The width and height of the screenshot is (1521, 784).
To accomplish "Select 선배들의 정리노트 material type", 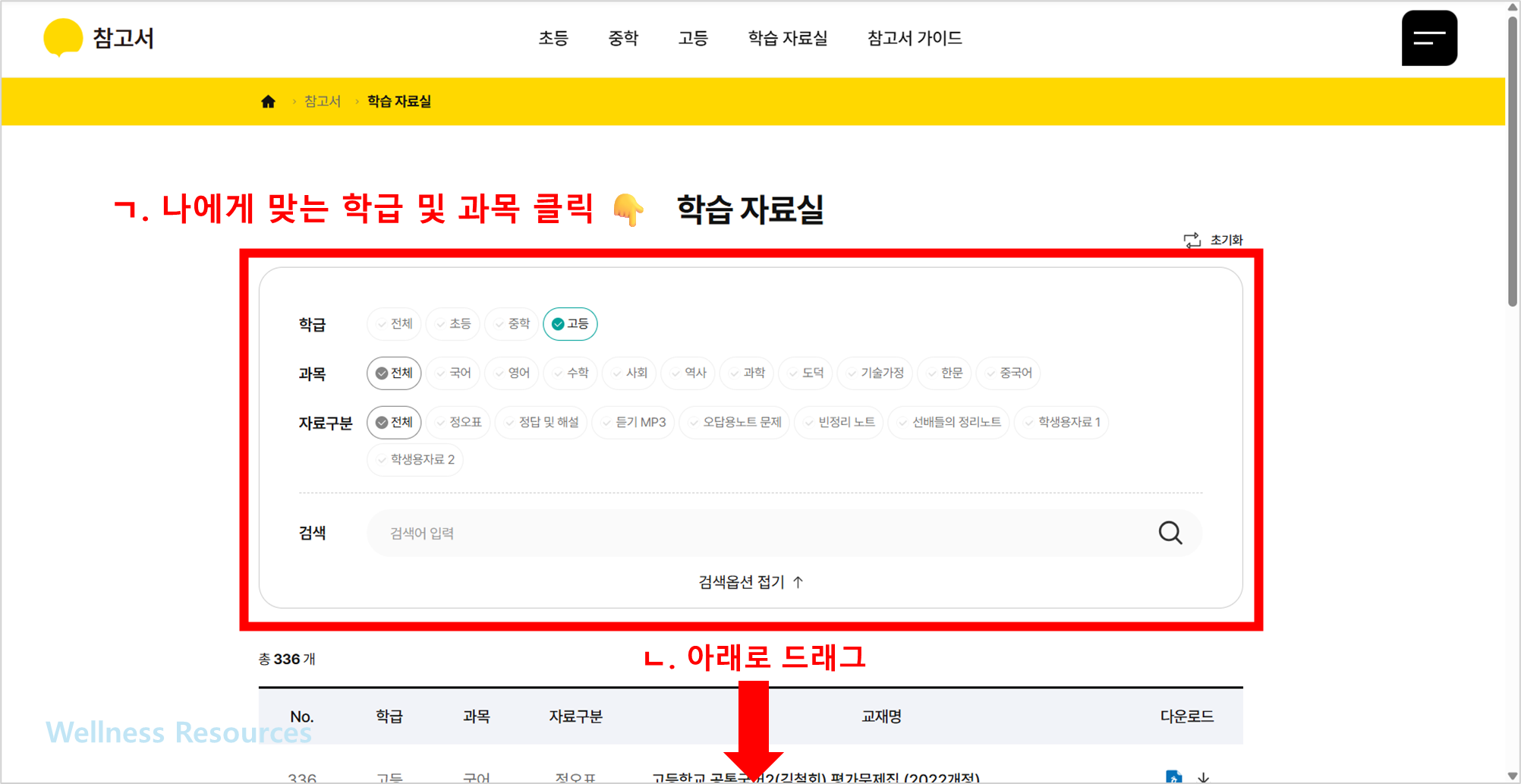I will (949, 423).
